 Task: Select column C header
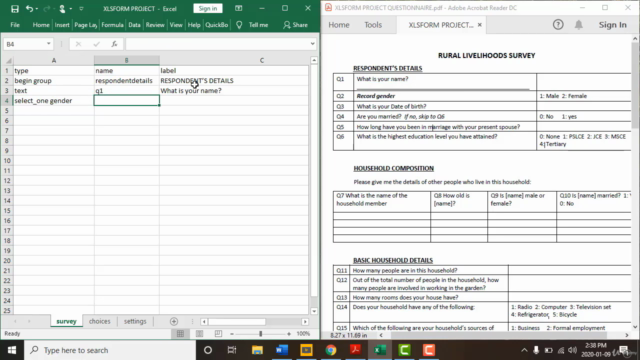262,60
